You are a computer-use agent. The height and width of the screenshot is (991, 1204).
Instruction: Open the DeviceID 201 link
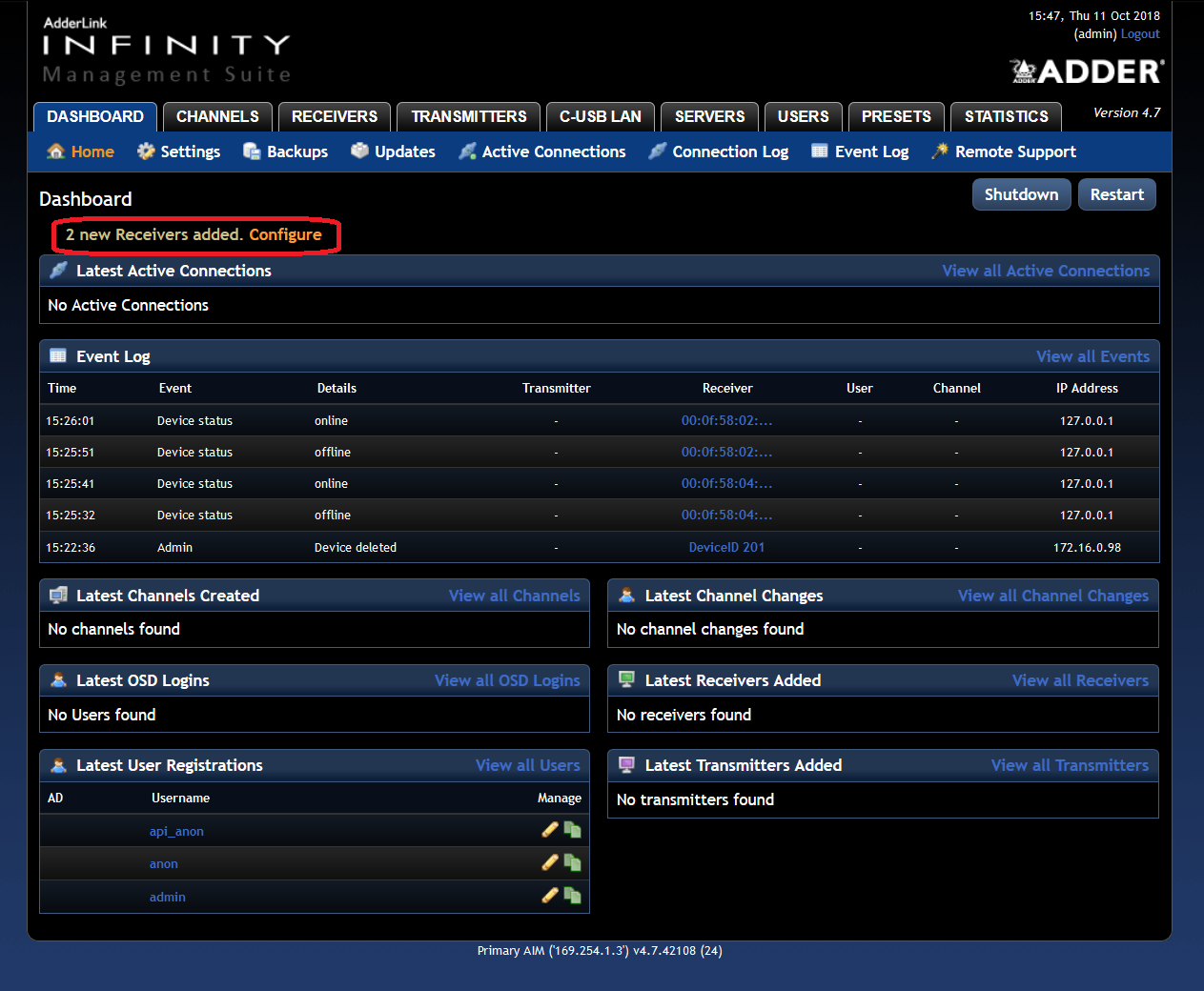727,547
